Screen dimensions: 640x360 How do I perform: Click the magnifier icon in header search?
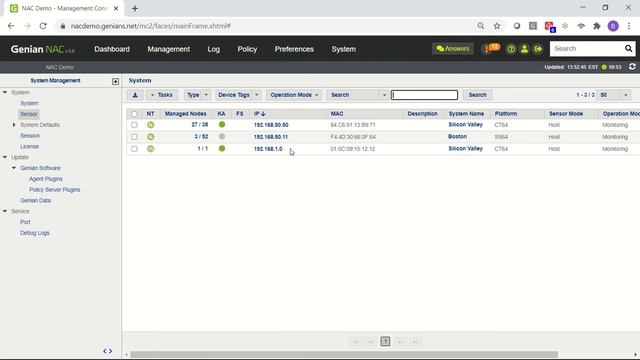pos(628,49)
